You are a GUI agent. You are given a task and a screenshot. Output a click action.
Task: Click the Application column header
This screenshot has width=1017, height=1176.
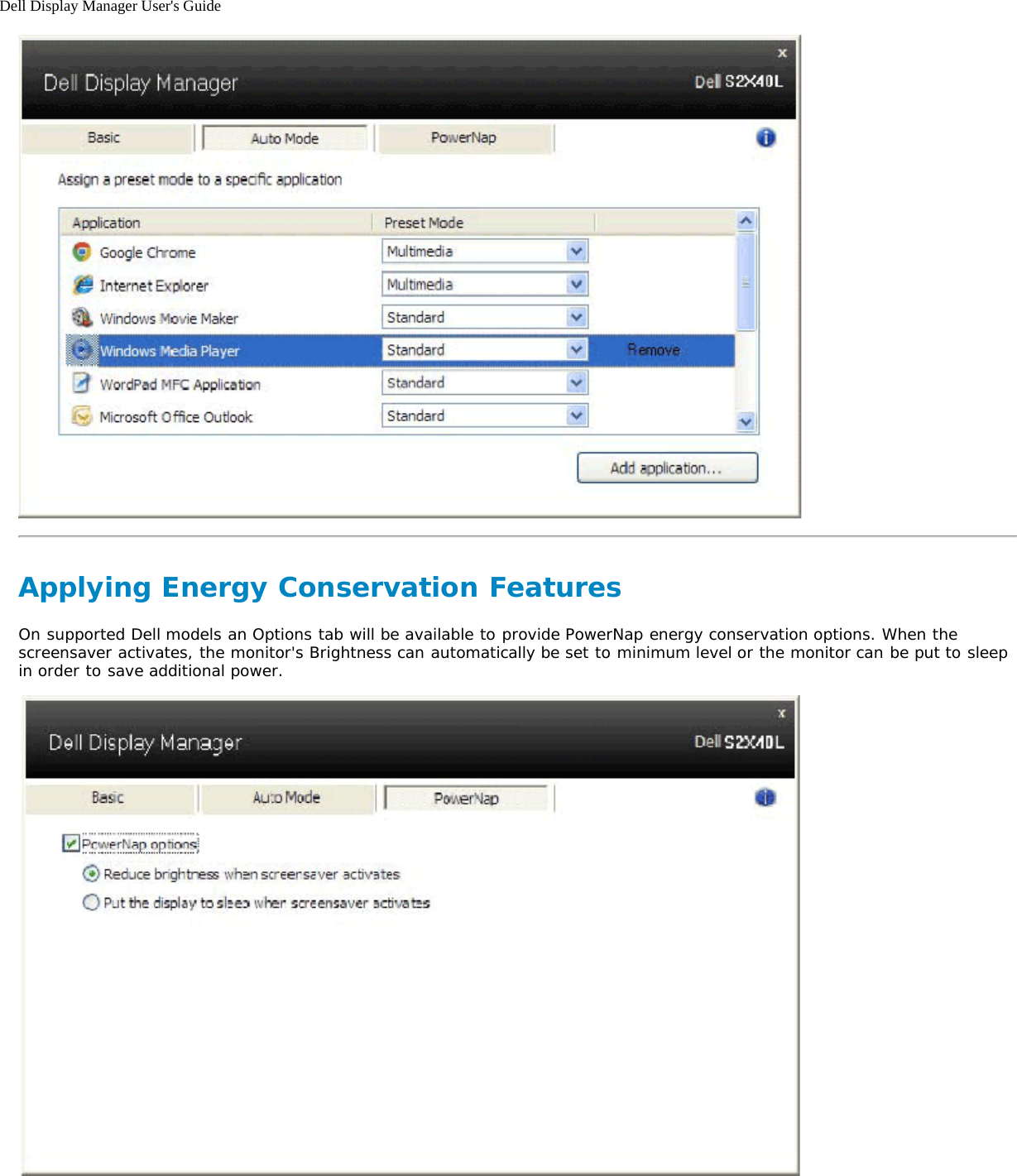click(x=217, y=223)
